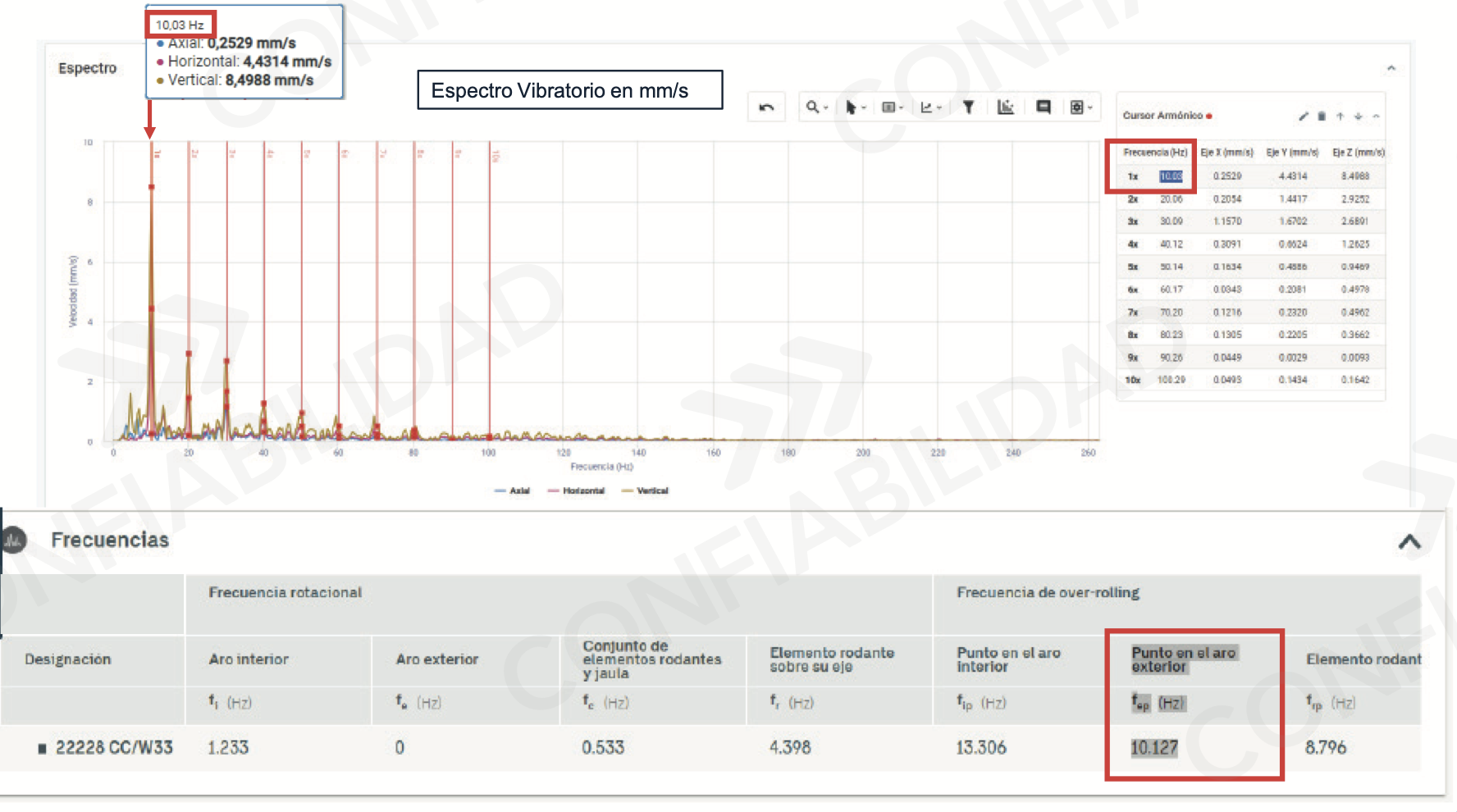The image size is (1457, 812).
Task: Click the 10x harmonic cursor line on chart
Action: [x=490, y=291]
